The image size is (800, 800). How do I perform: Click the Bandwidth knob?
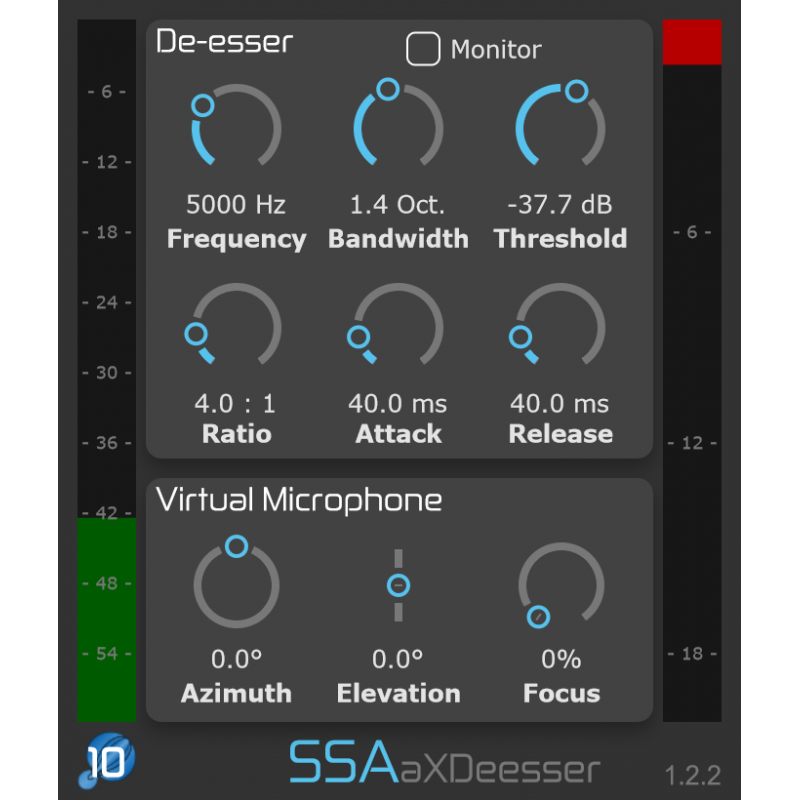(399, 128)
